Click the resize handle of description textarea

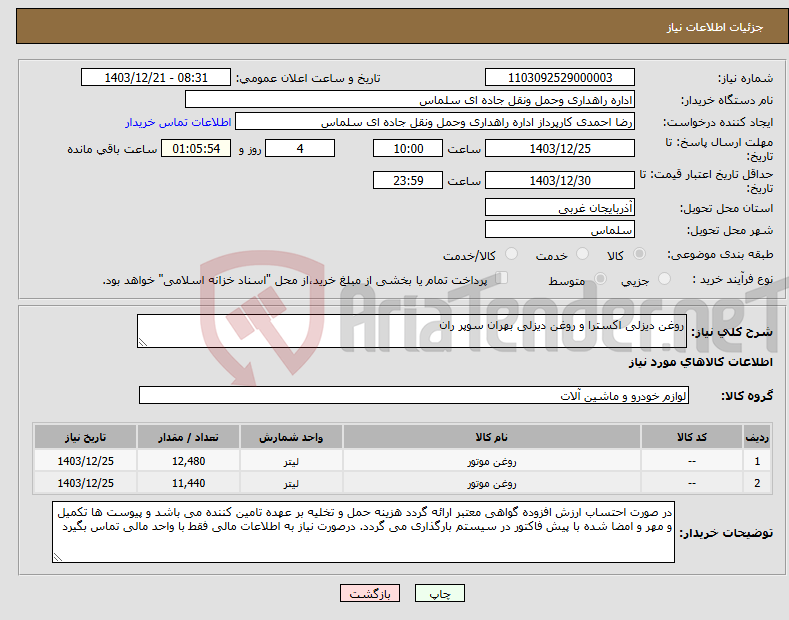click(x=143, y=342)
